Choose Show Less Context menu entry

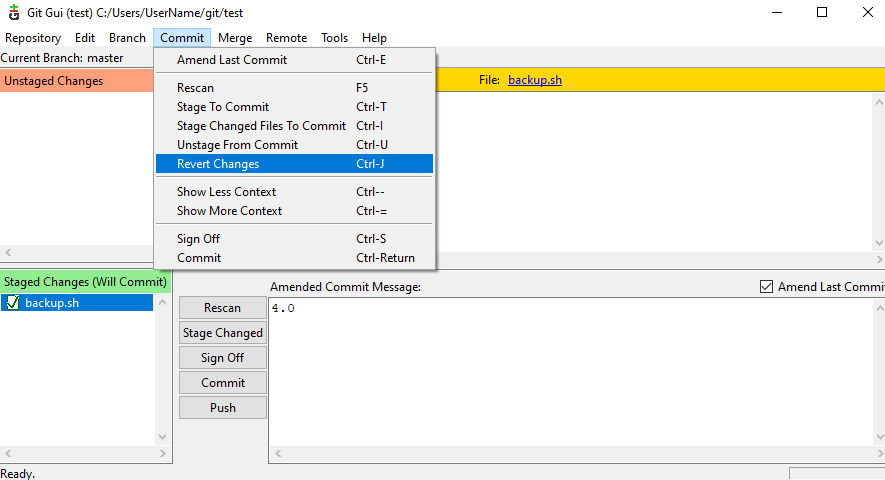294,192
